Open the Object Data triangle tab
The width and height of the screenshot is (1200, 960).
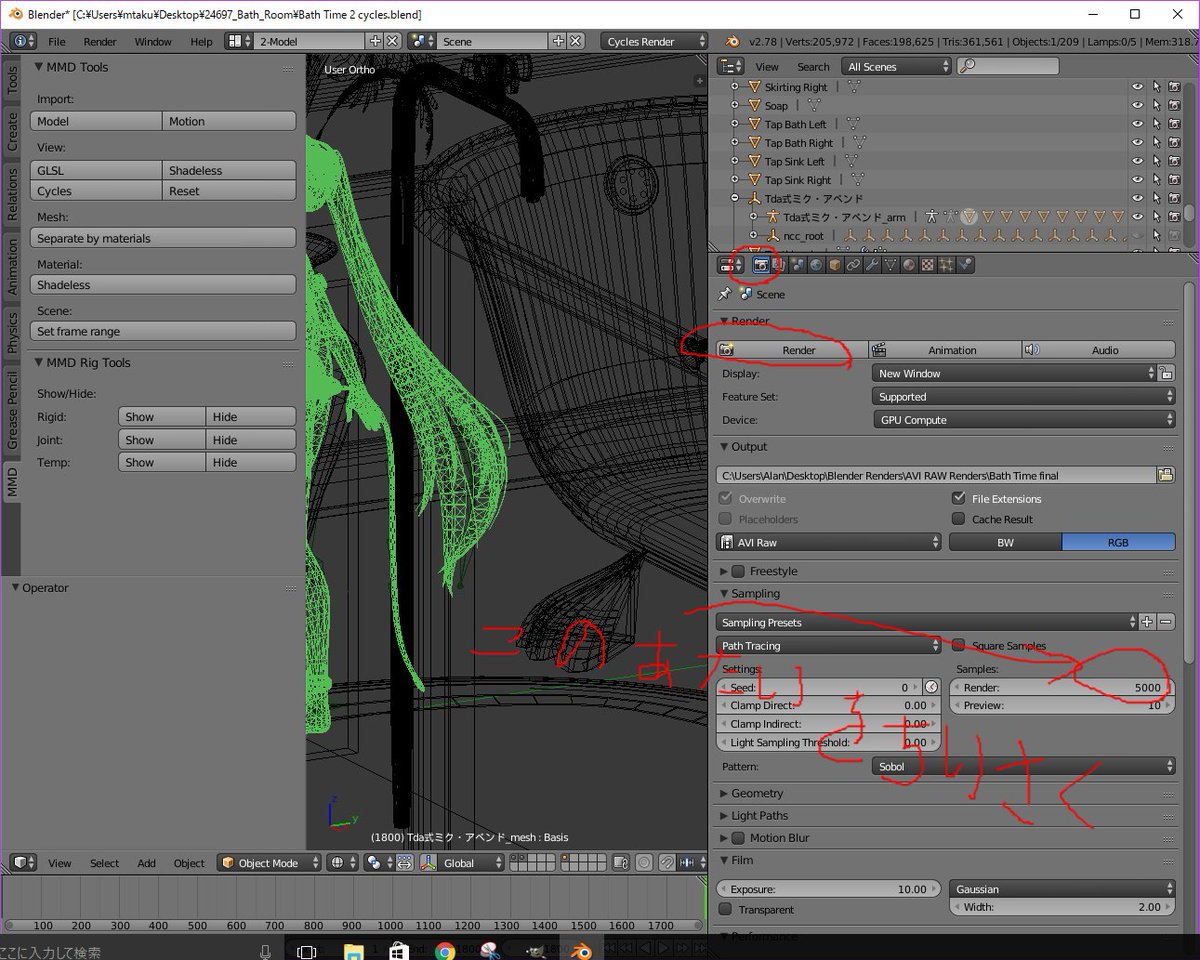(x=891, y=265)
